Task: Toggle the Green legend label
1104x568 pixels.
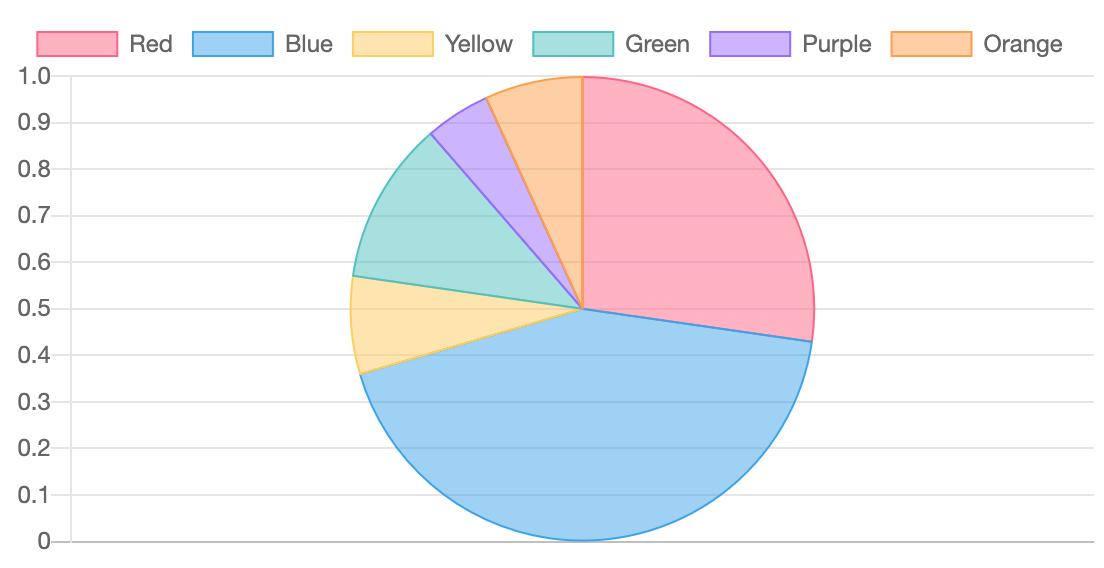Action: click(657, 44)
